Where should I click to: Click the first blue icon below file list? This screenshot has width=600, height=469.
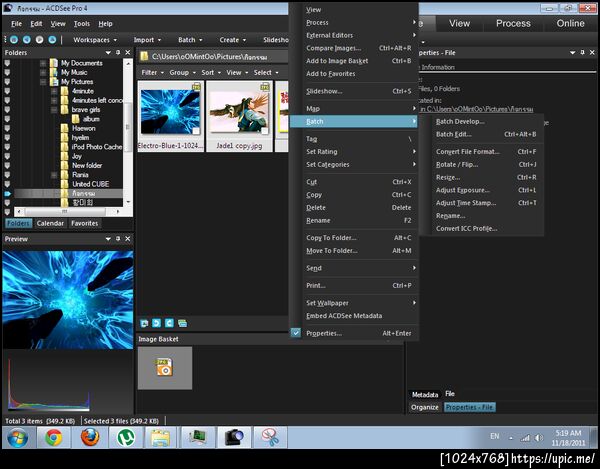coord(144,323)
